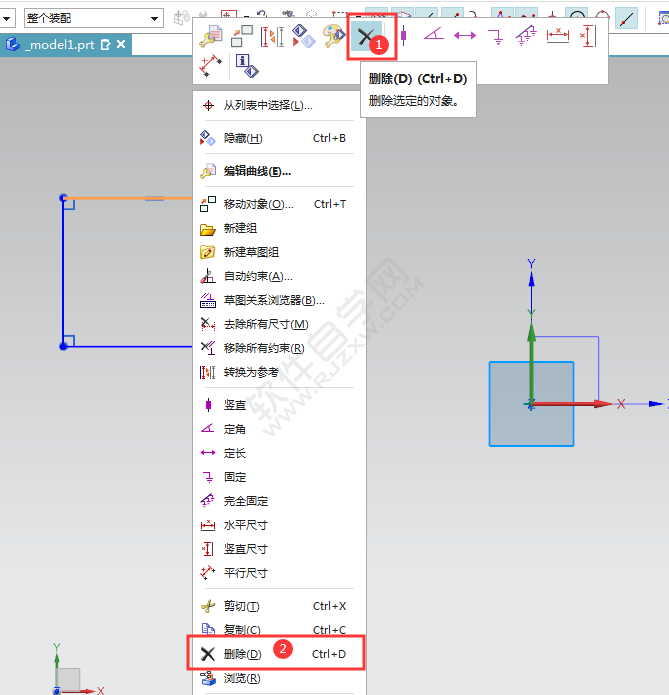Image resolution: width=669 pixels, height=695 pixels.
Task: Open 草图关系浏览器(B)... from menu
Action: [280, 300]
